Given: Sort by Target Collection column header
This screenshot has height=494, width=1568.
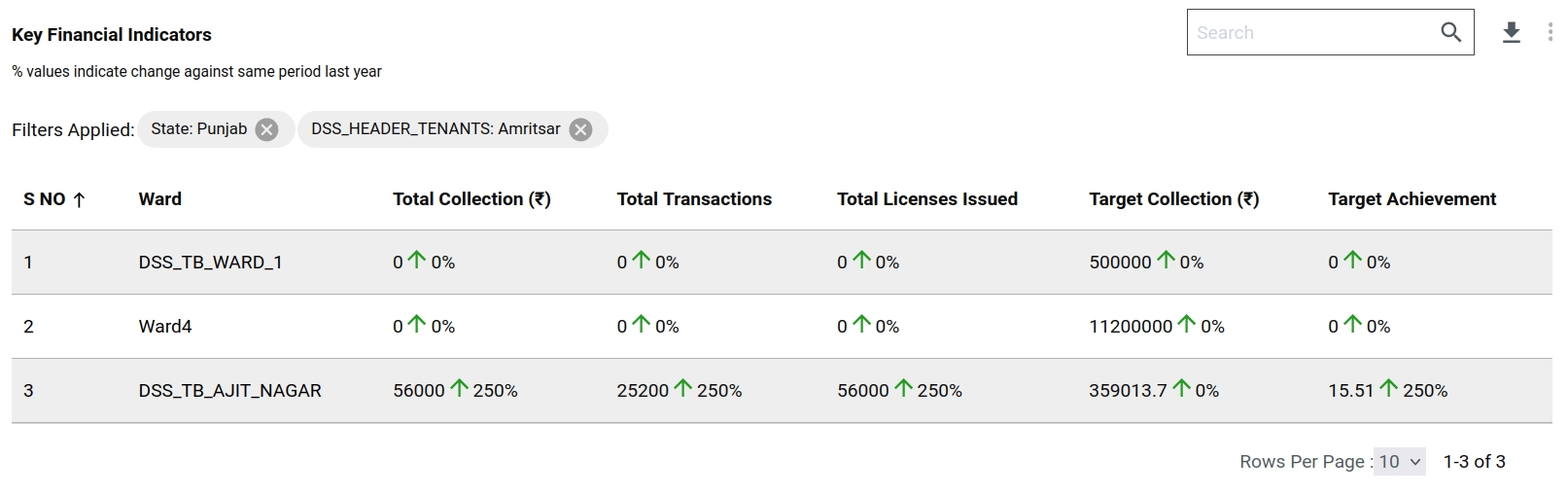Looking at the screenshot, I should point(1173,199).
